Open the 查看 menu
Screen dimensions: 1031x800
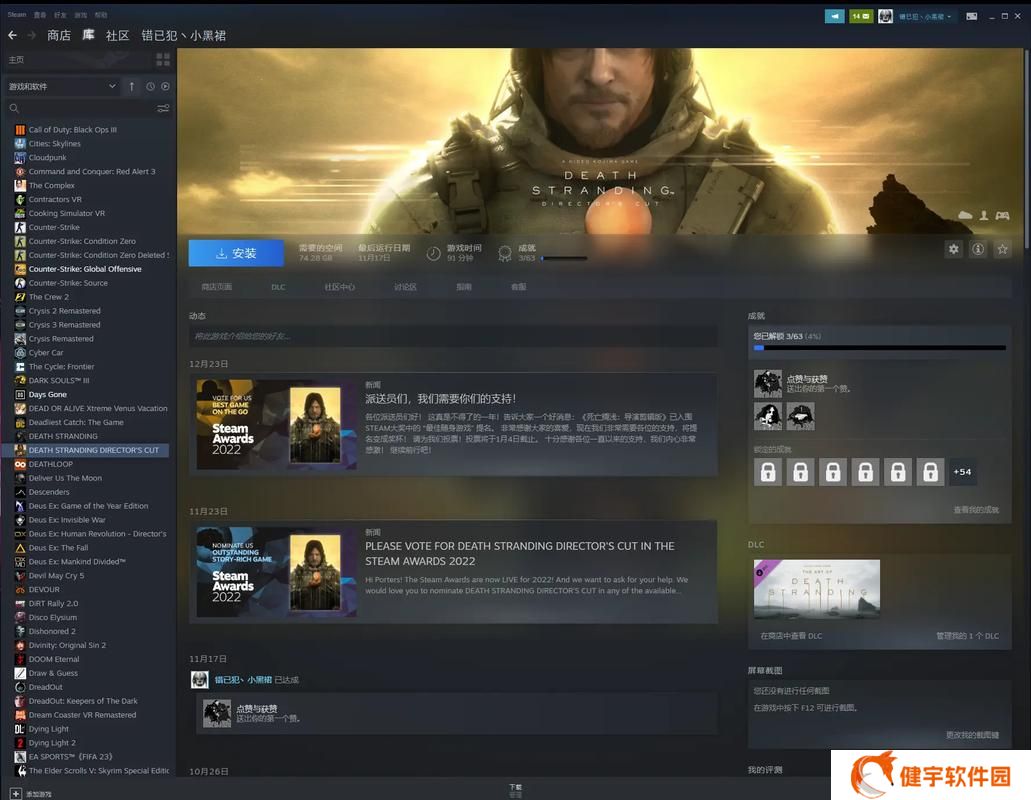click(40, 14)
